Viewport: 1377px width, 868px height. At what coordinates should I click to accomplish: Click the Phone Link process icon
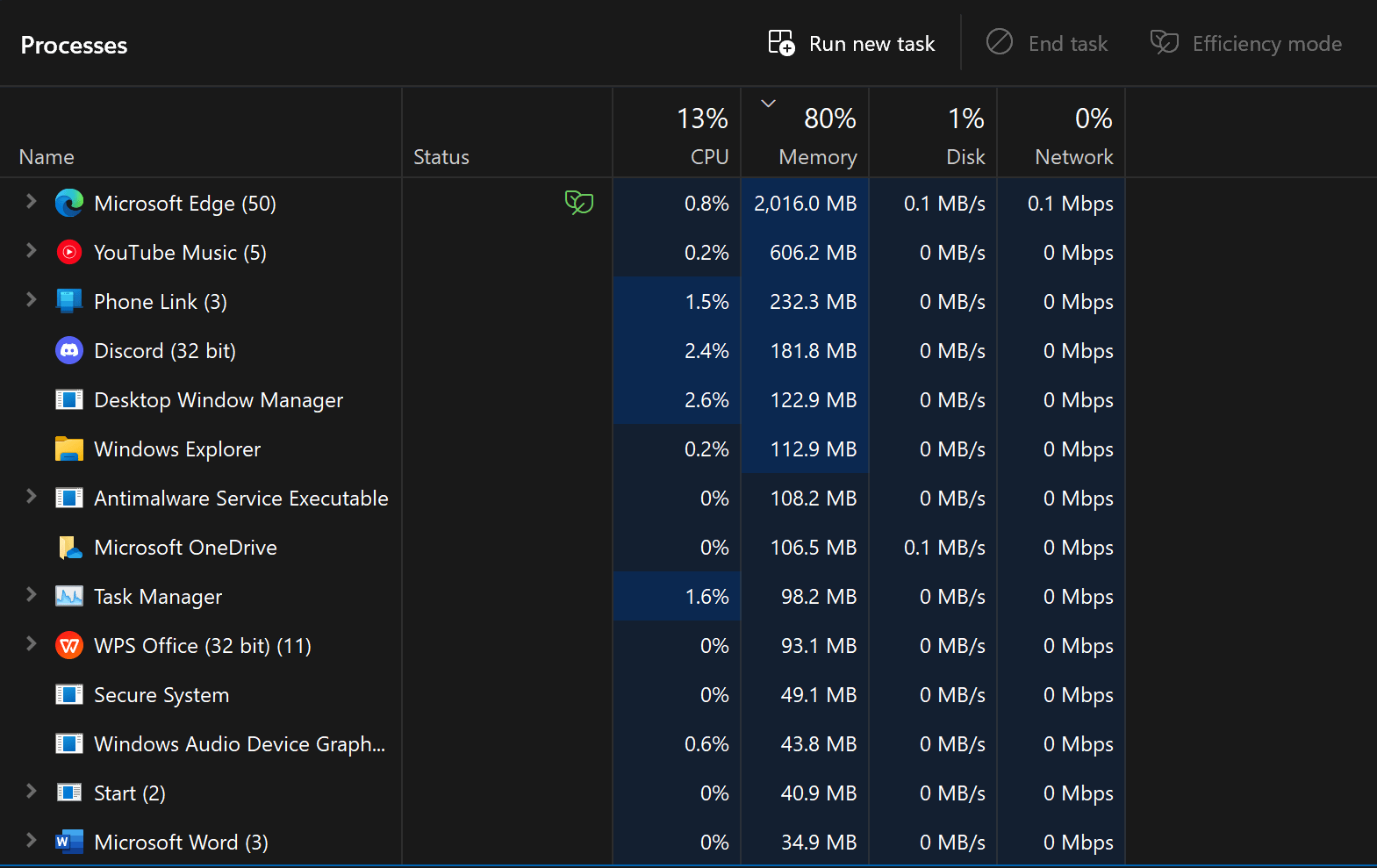point(69,302)
